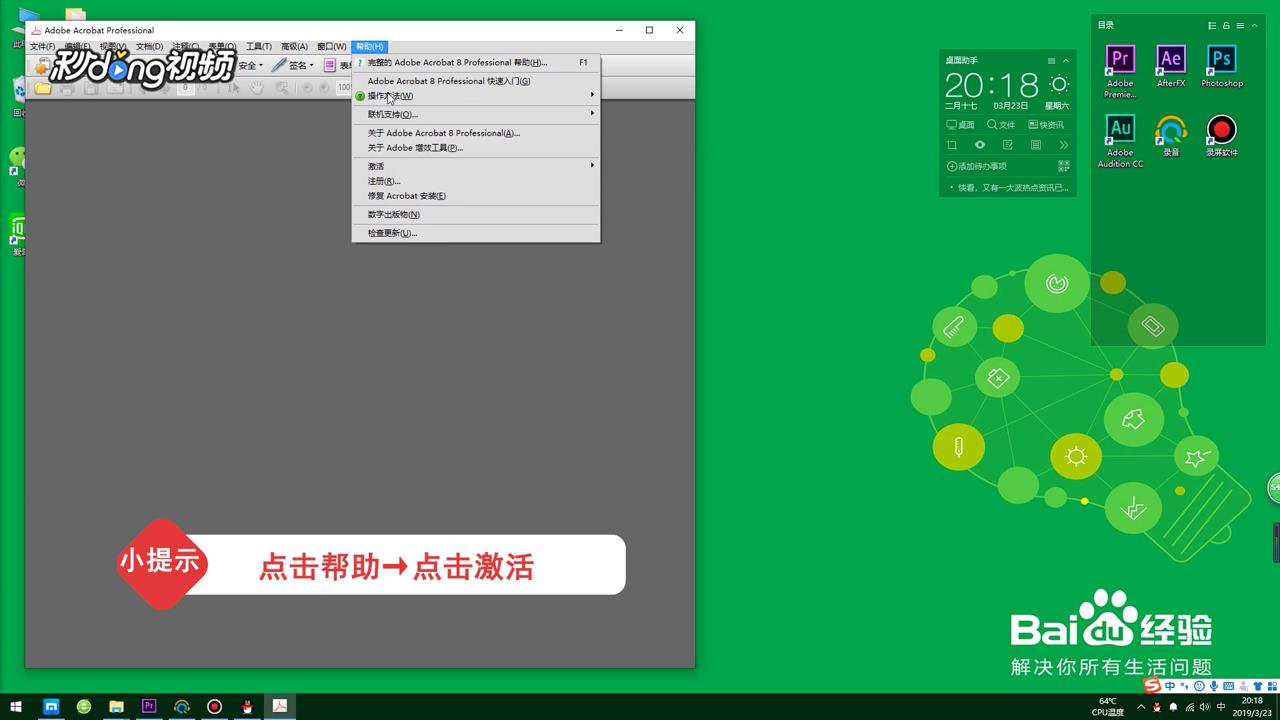This screenshot has height=720, width=1280.
Task: Expand more tools double-chevron in 桌面助手
Action: [x=1064, y=145]
